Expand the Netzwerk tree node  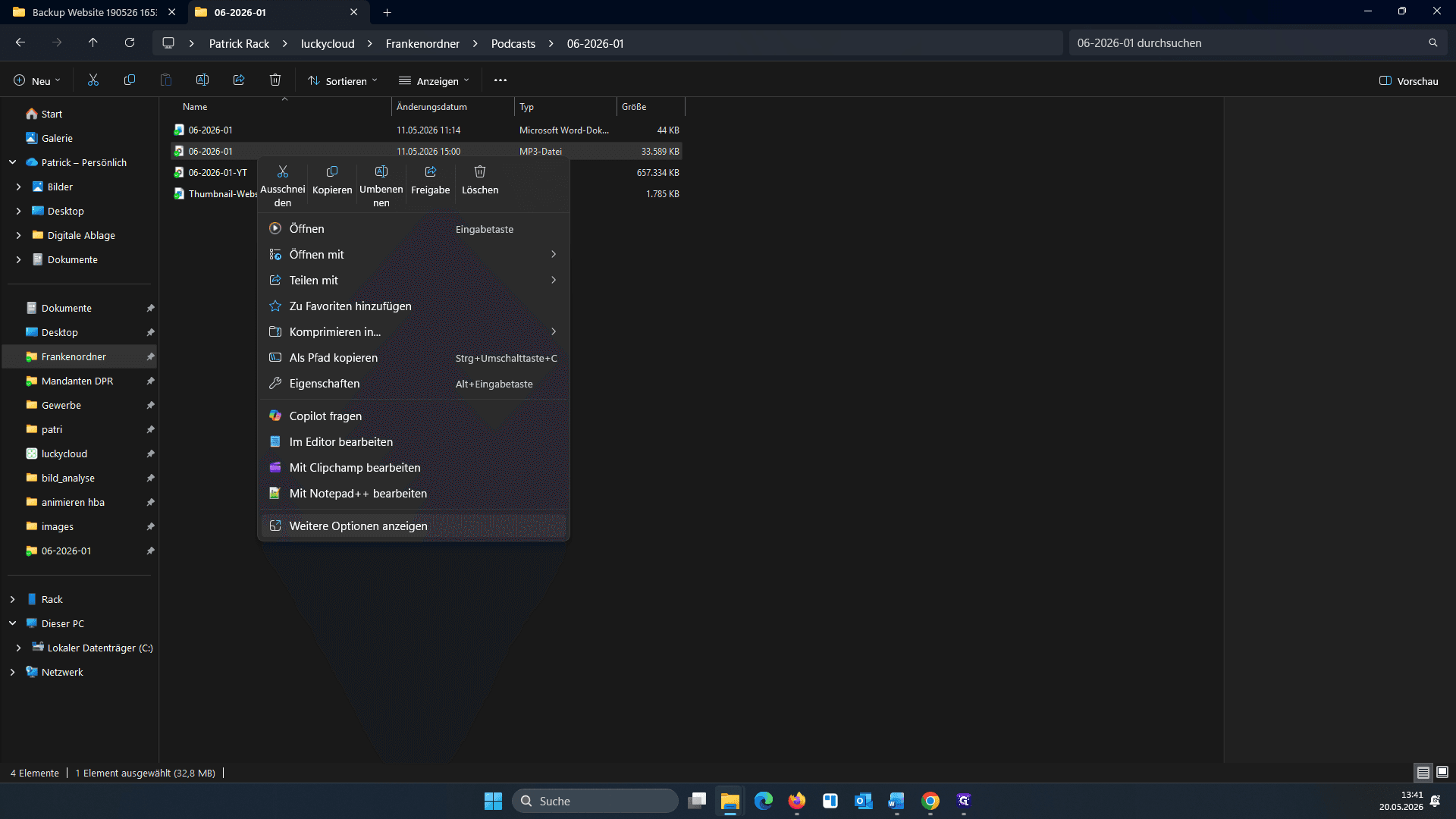(13, 672)
